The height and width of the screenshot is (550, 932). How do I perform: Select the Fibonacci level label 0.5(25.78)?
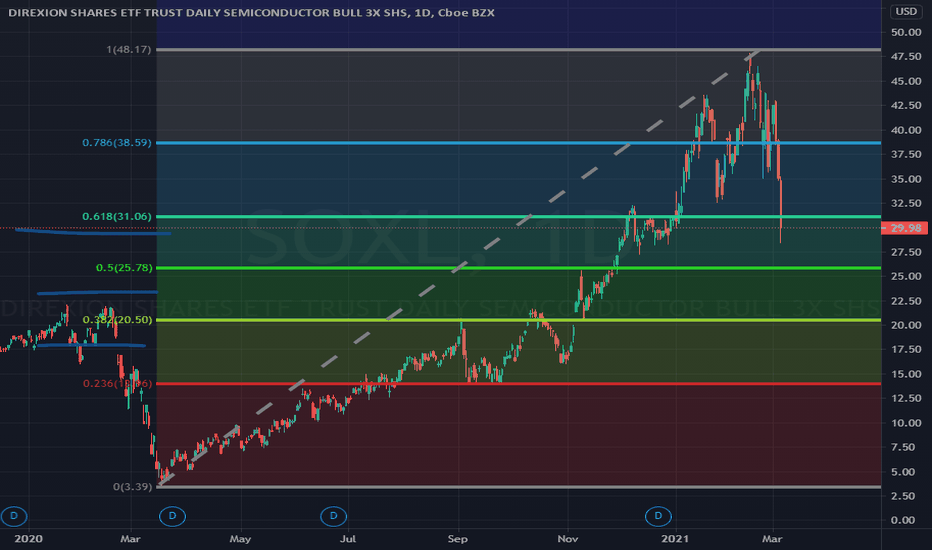tap(124, 268)
